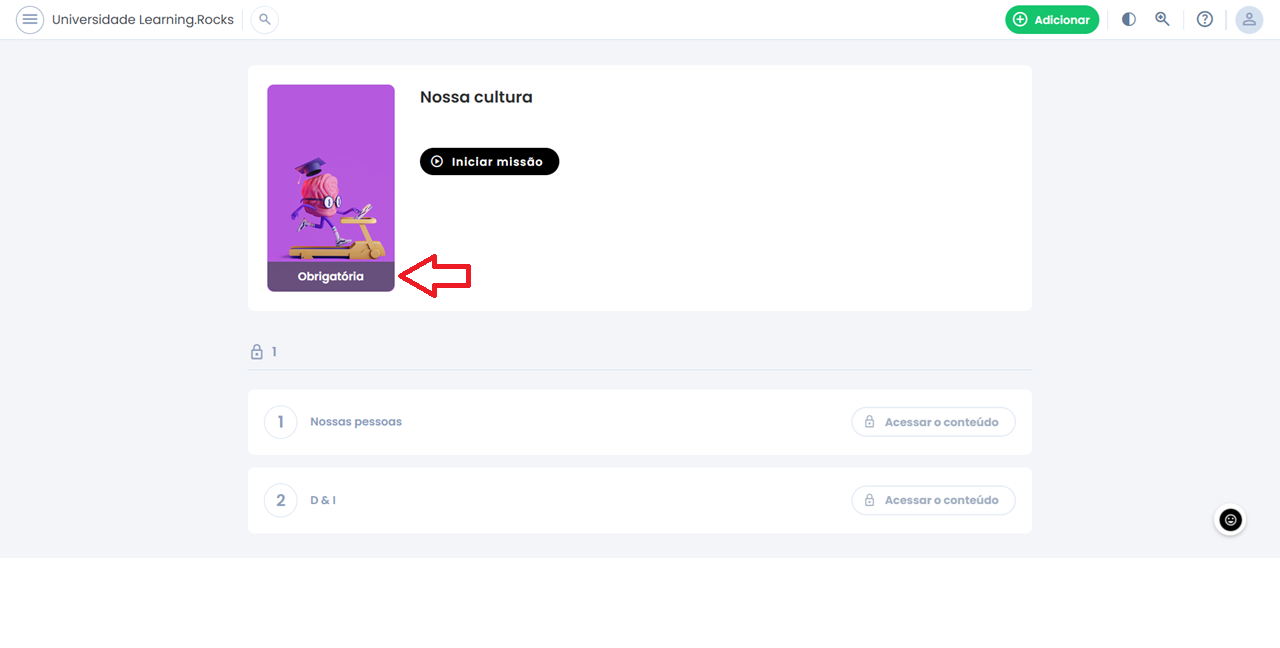Click the lock icon above stage list
Viewport: 1280px width, 648px height.
(x=257, y=352)
